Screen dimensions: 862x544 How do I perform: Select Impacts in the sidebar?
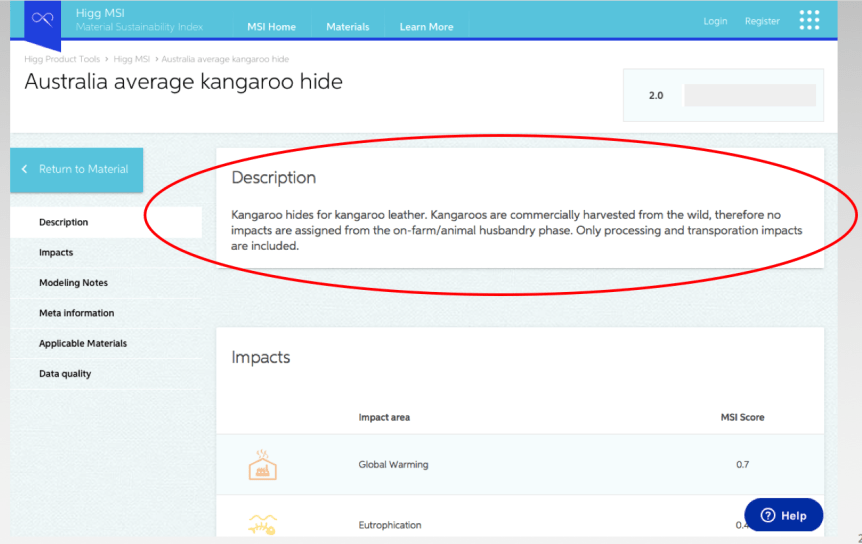tap(56, 253)
